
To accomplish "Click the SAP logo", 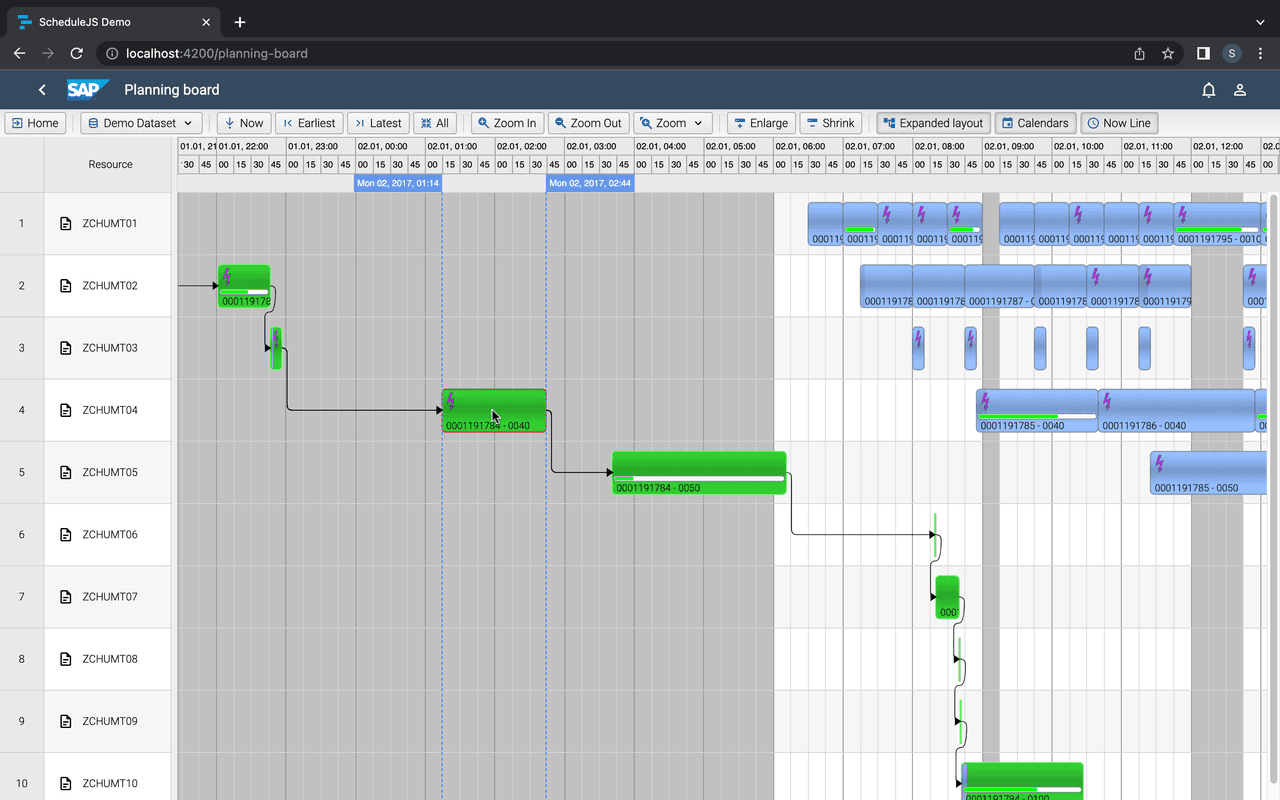I will pos(88,90).
